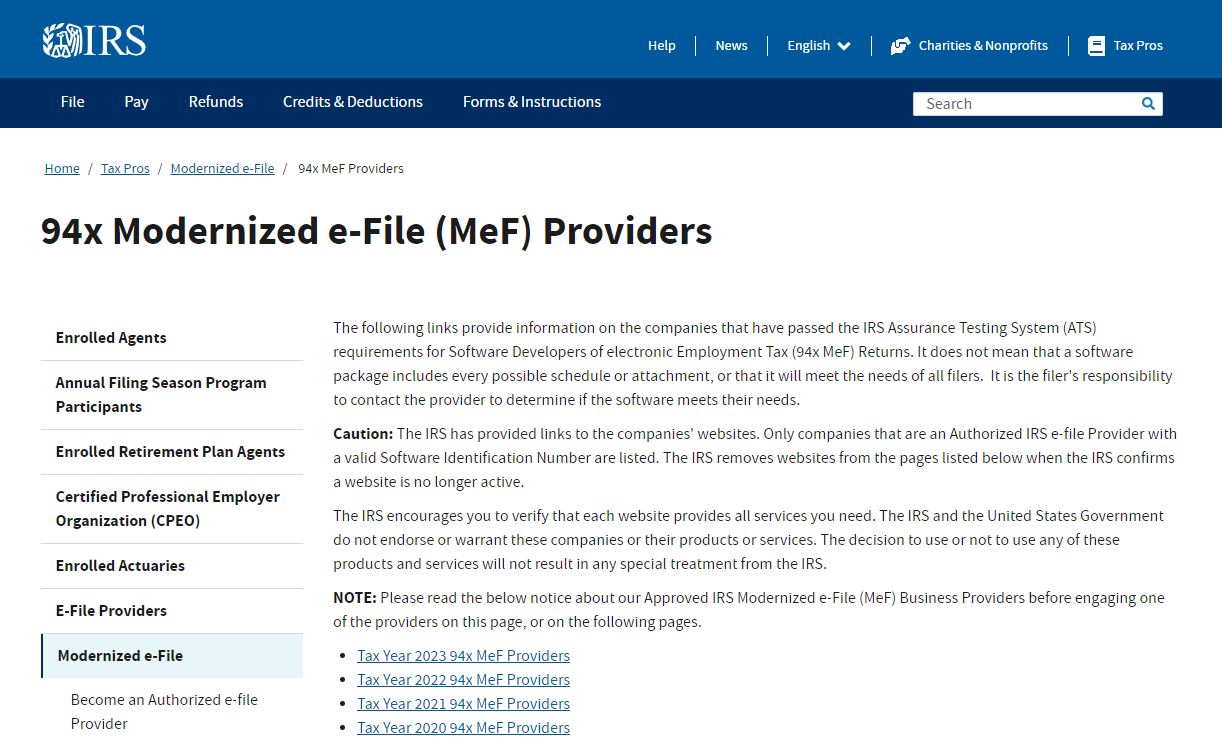The width and height of the screenshot is (1222, 756).
Task: Open Tax Year 2021 94x MeF Providers
Action: [x=463, y=704]
